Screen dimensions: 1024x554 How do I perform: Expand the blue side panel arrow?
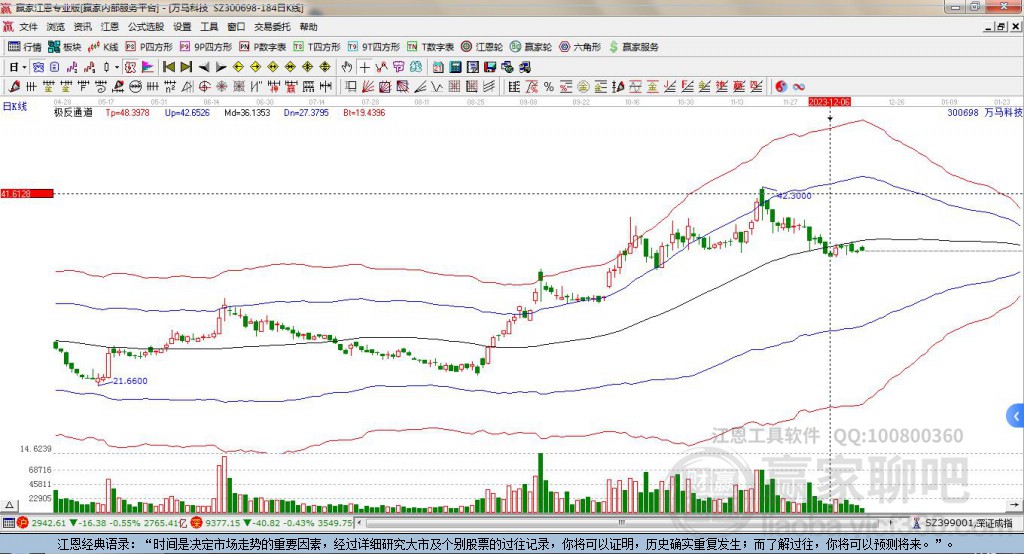click(x=1016, y=416)
